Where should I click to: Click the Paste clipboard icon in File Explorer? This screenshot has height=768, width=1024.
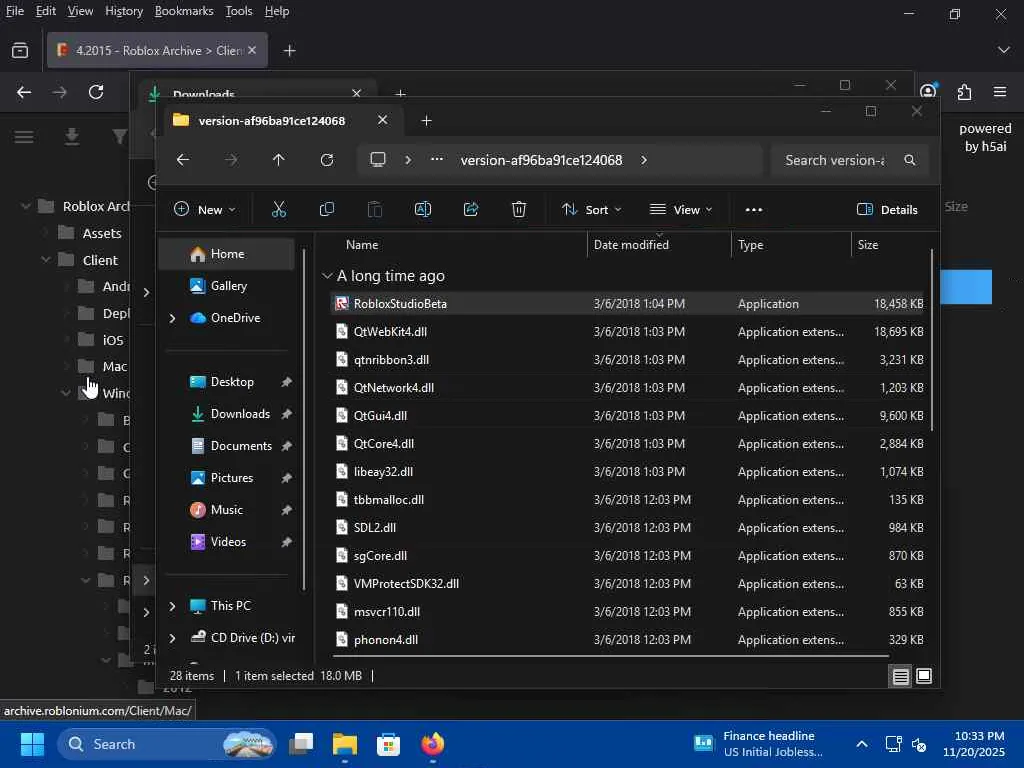[375, 210]
